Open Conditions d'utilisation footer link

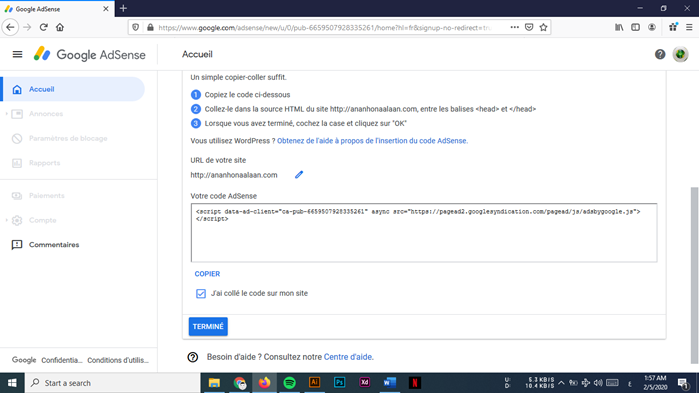coord(118,360)
